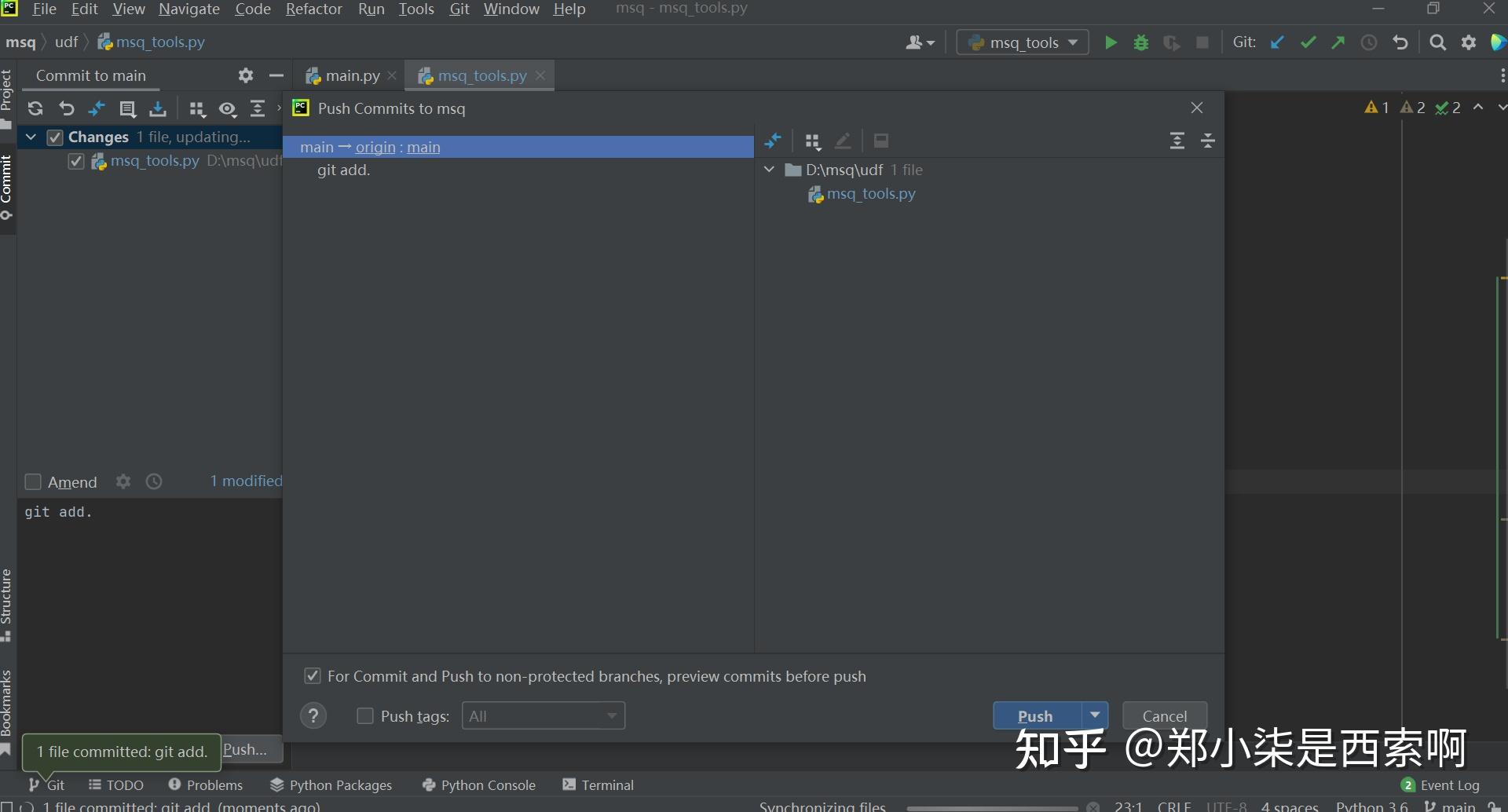Open diff preview eye icon in Commit toolbar
The width and height of the screenshot is (1508, 812).
[x=228, y=109]
